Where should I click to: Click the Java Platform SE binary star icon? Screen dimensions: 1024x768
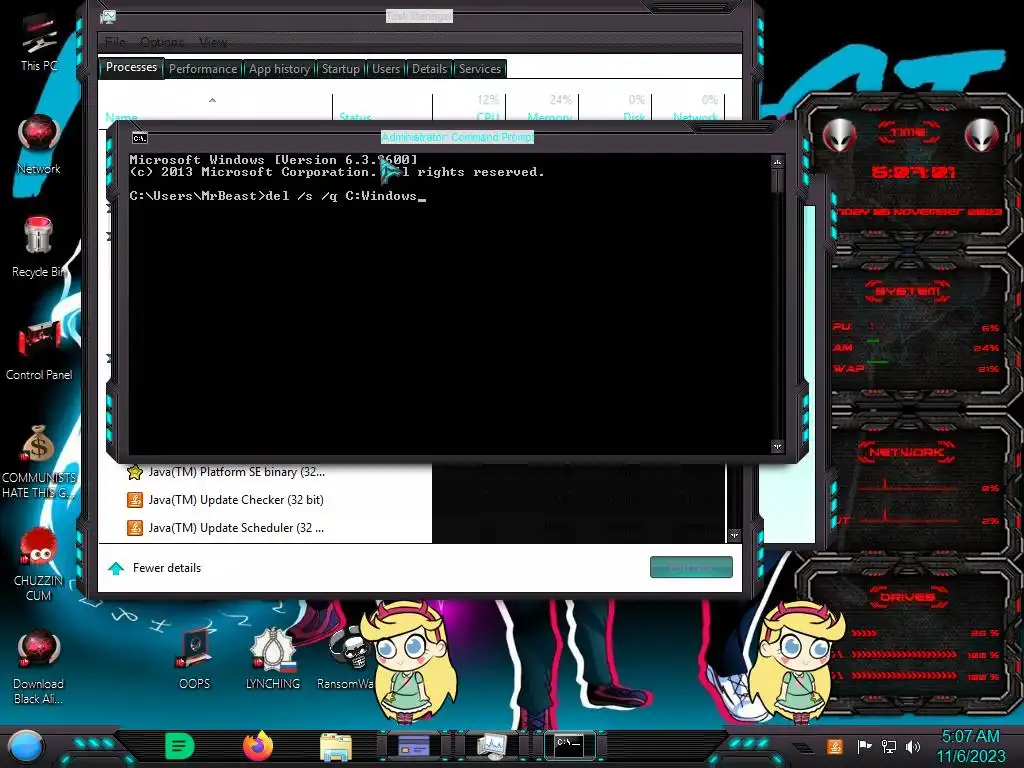(135, 472)
